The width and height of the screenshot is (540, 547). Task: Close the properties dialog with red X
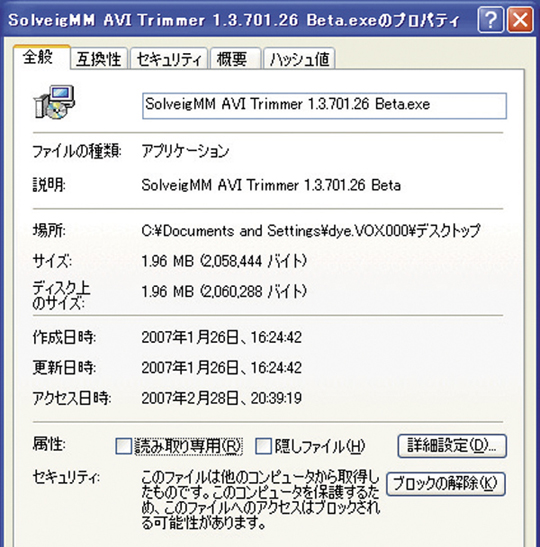coord(520,20)
